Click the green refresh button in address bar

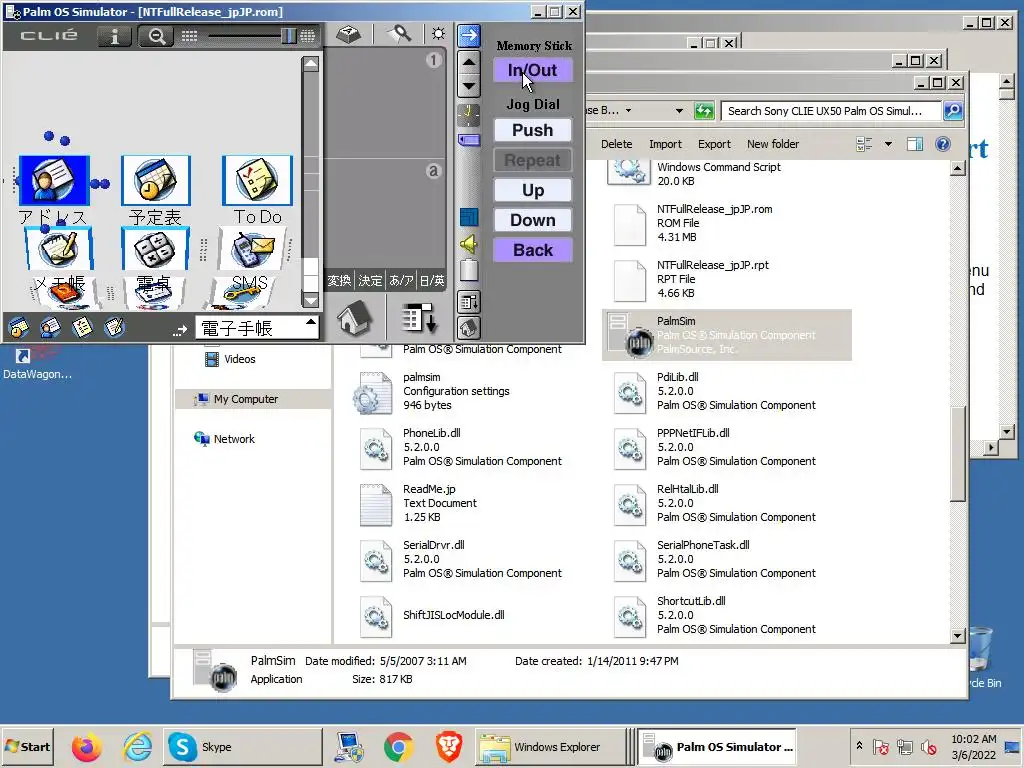pyautogui.click(x=703, y=111)
